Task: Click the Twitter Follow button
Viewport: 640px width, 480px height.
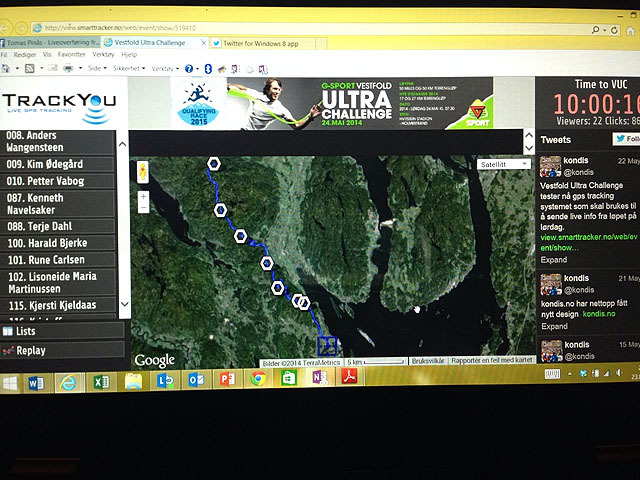Action: coord(626,139)
